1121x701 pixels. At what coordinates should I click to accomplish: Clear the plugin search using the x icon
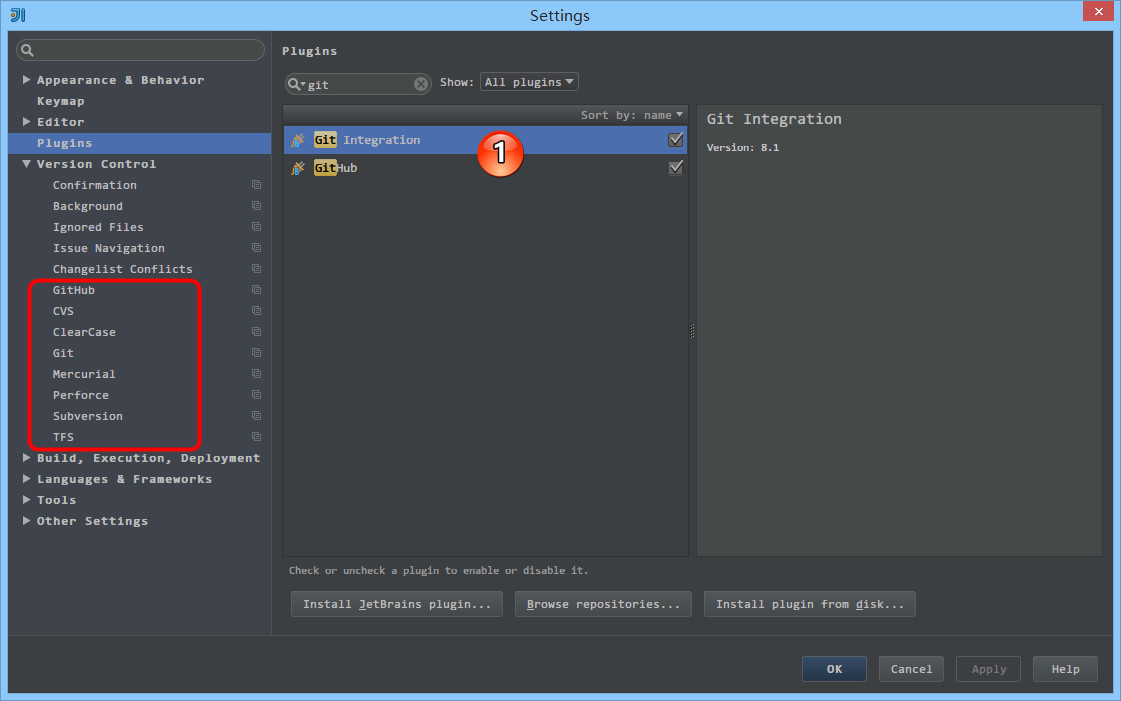click(421, 82)
